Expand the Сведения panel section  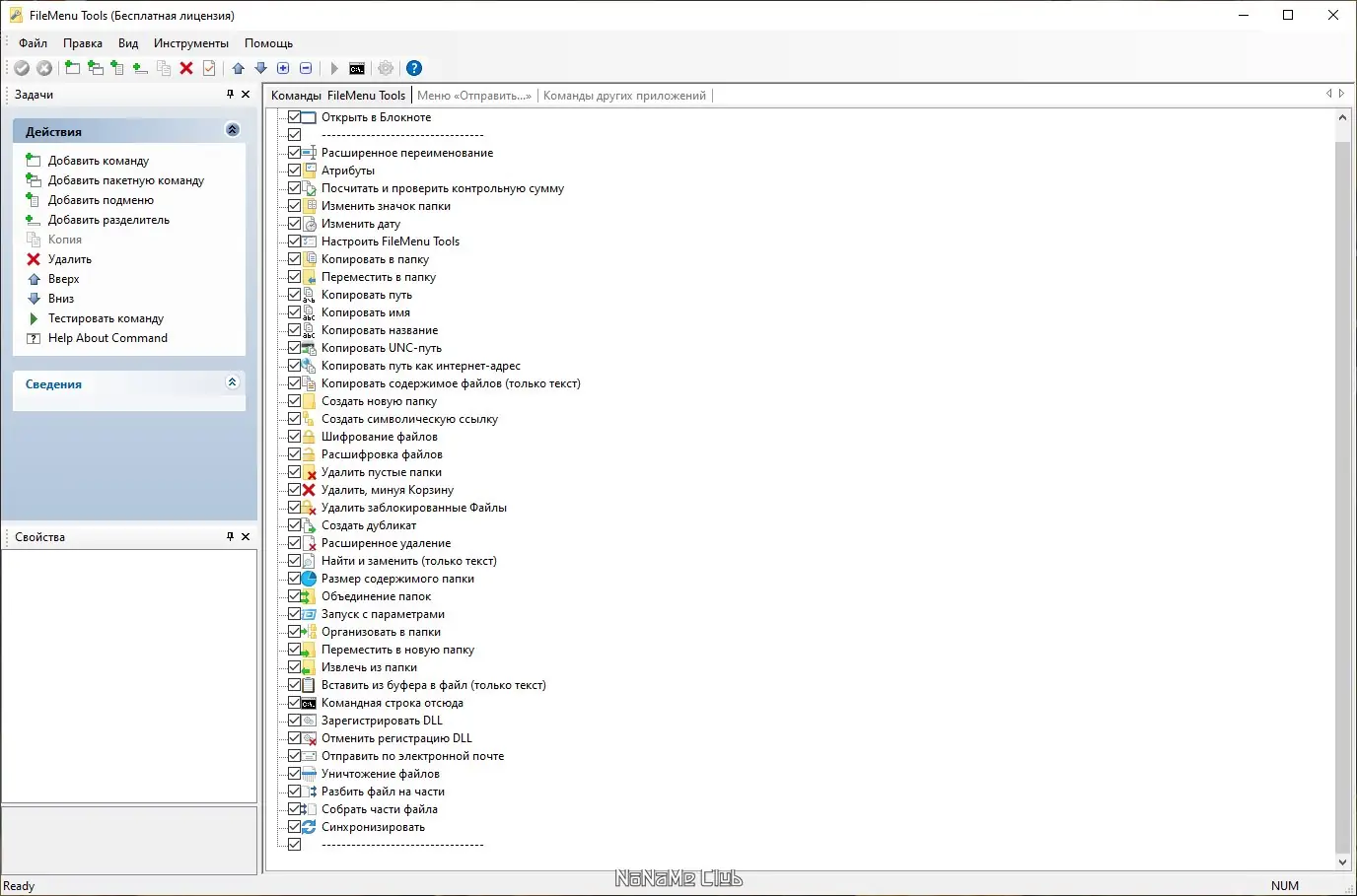pyautogui.click(x=233, y=382)
